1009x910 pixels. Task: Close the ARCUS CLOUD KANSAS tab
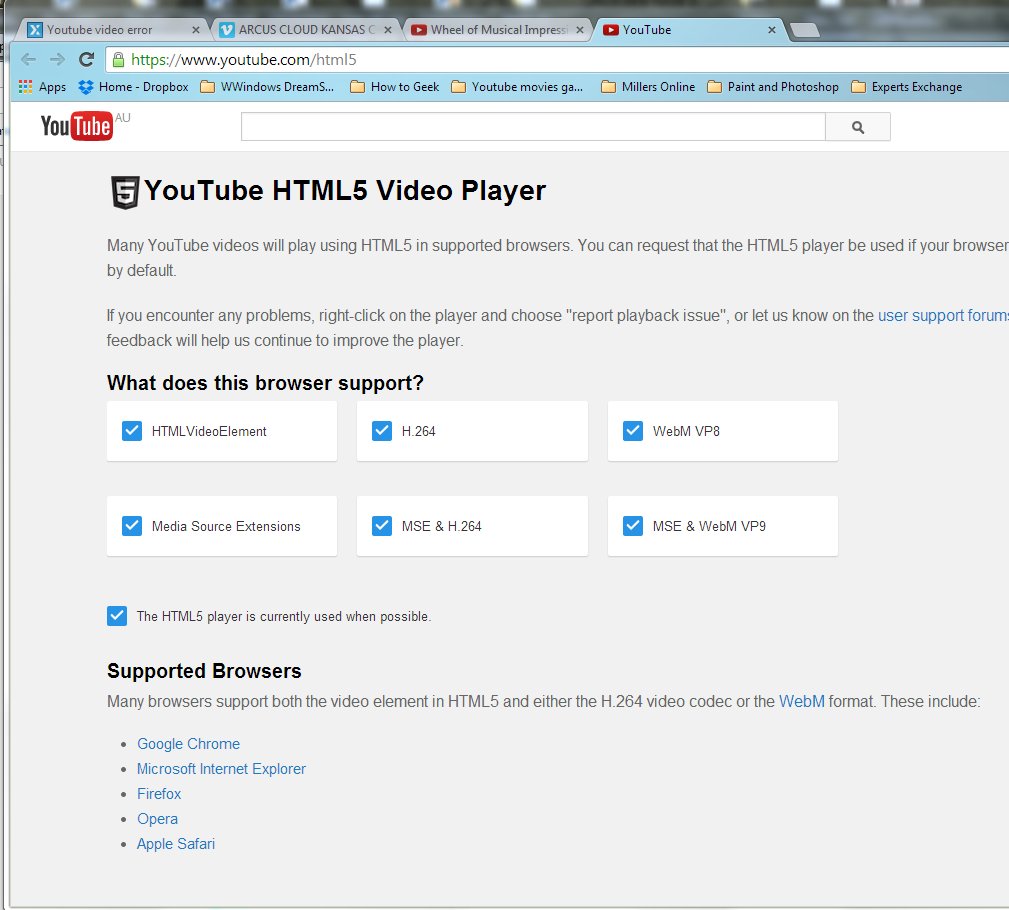(x=387, y=30)
